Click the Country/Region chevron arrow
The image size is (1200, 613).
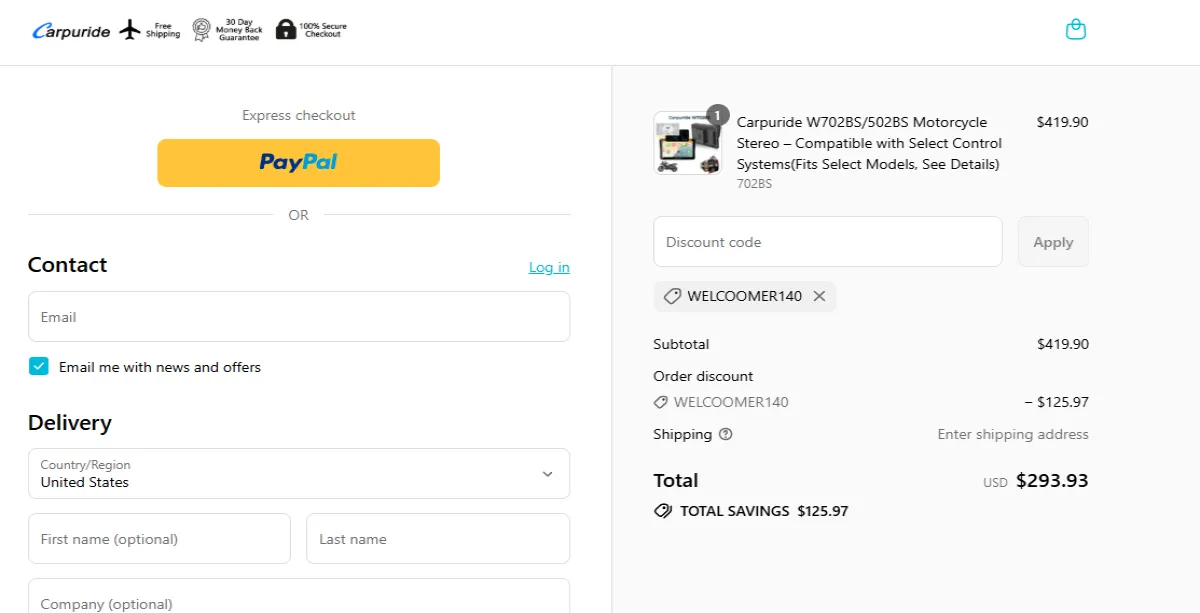click(547, 473)
